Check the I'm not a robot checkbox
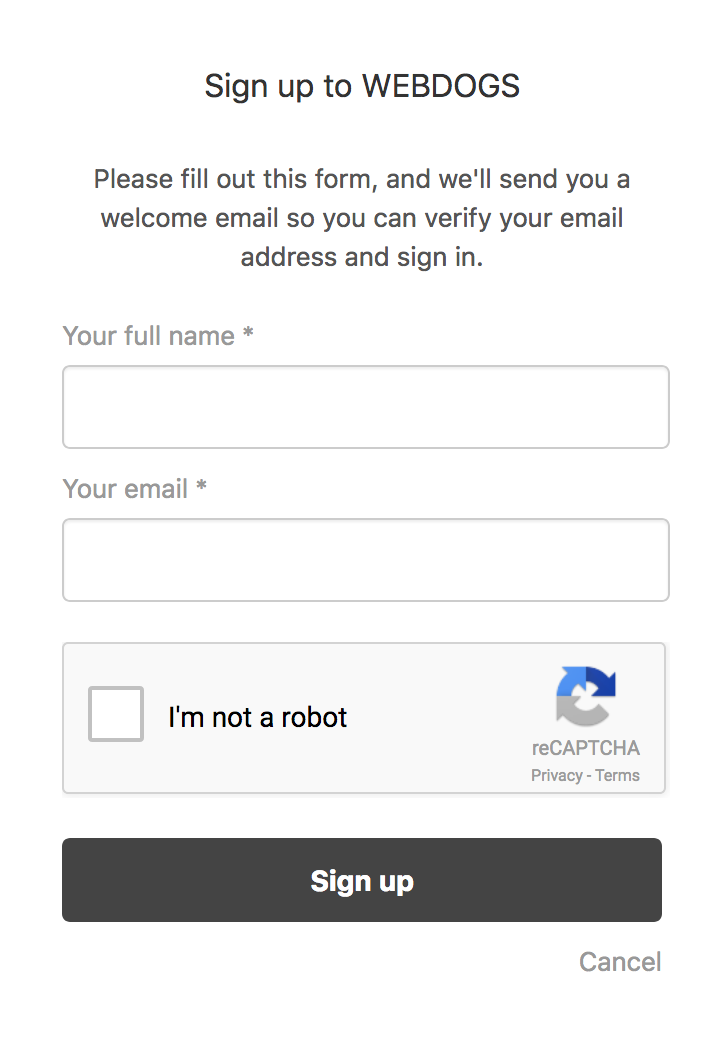 116,714
